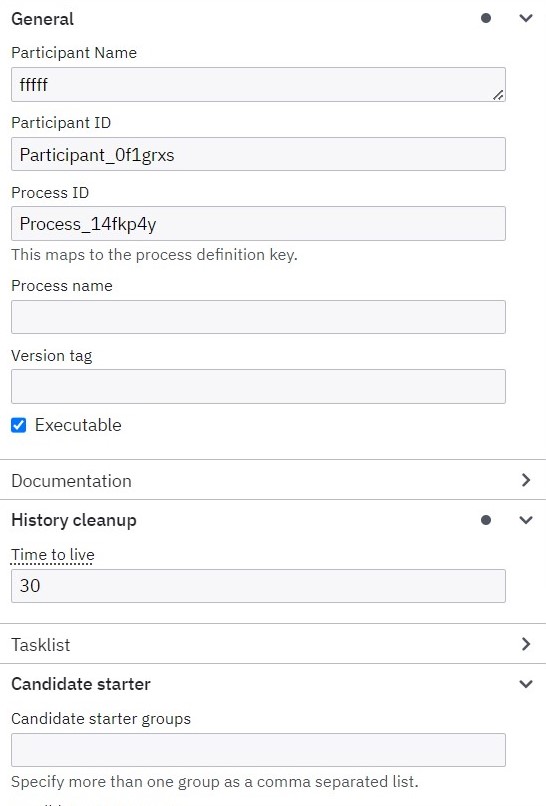
Task: Expand the Documentation section arrow
Action: click(525, 480)
